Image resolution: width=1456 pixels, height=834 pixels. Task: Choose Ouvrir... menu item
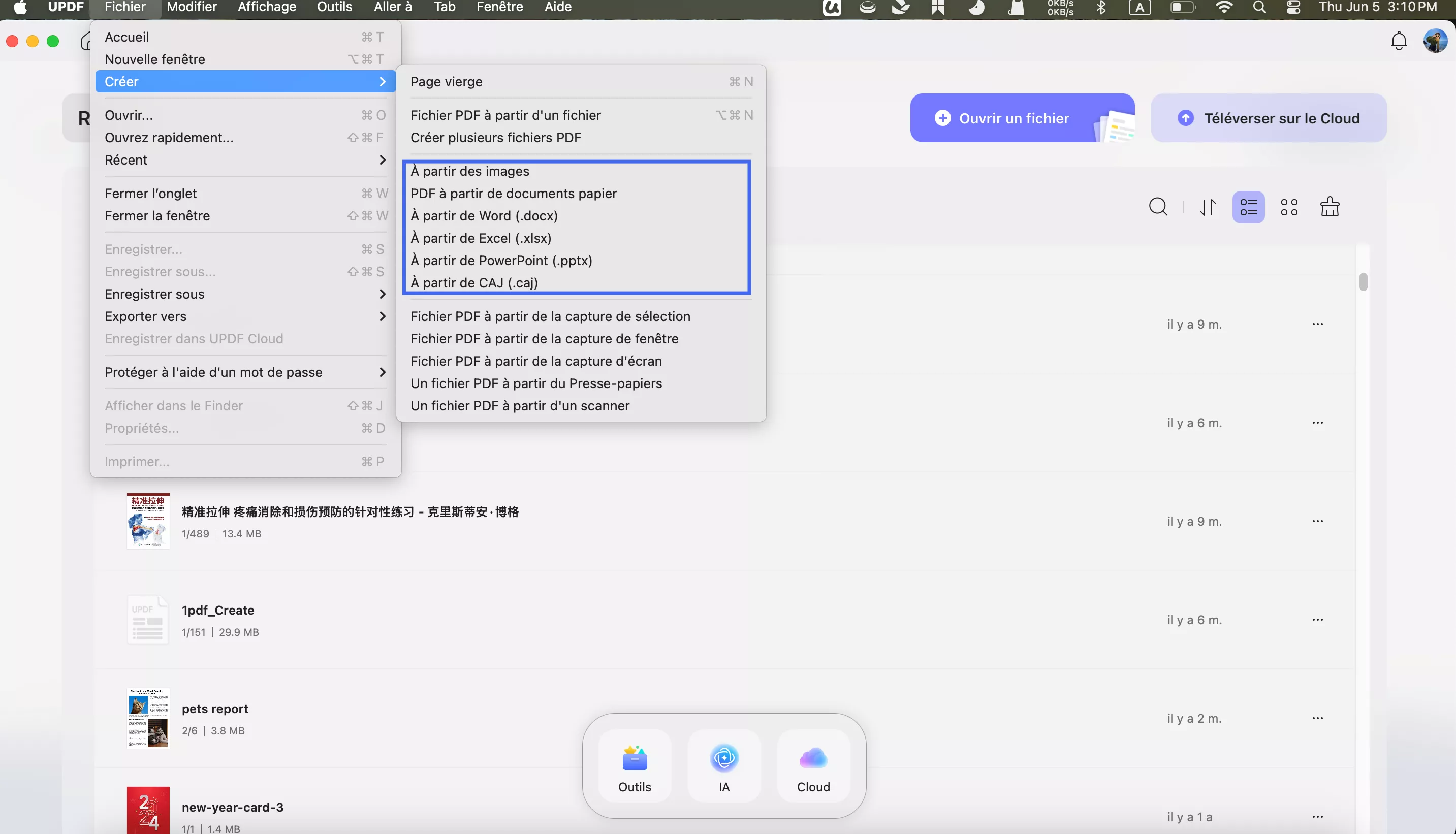click(x=245, y=115)
